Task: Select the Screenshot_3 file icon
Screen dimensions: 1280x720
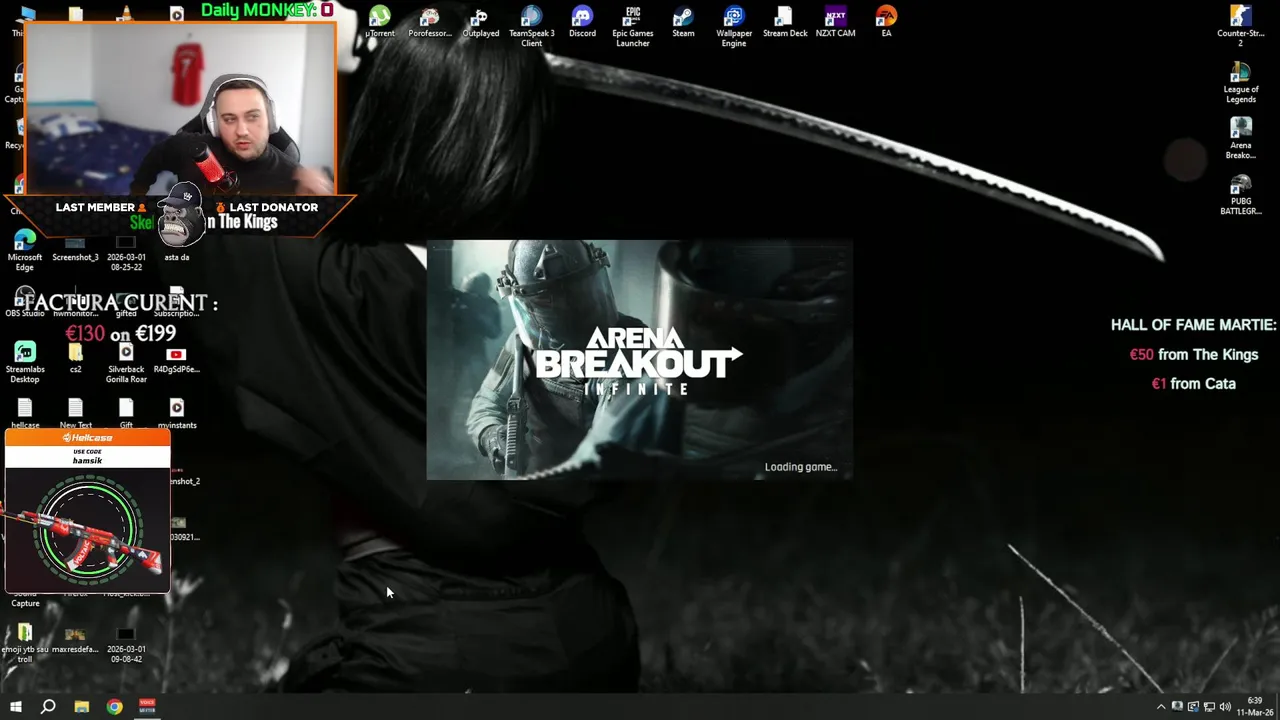Action: click(76, 250)
